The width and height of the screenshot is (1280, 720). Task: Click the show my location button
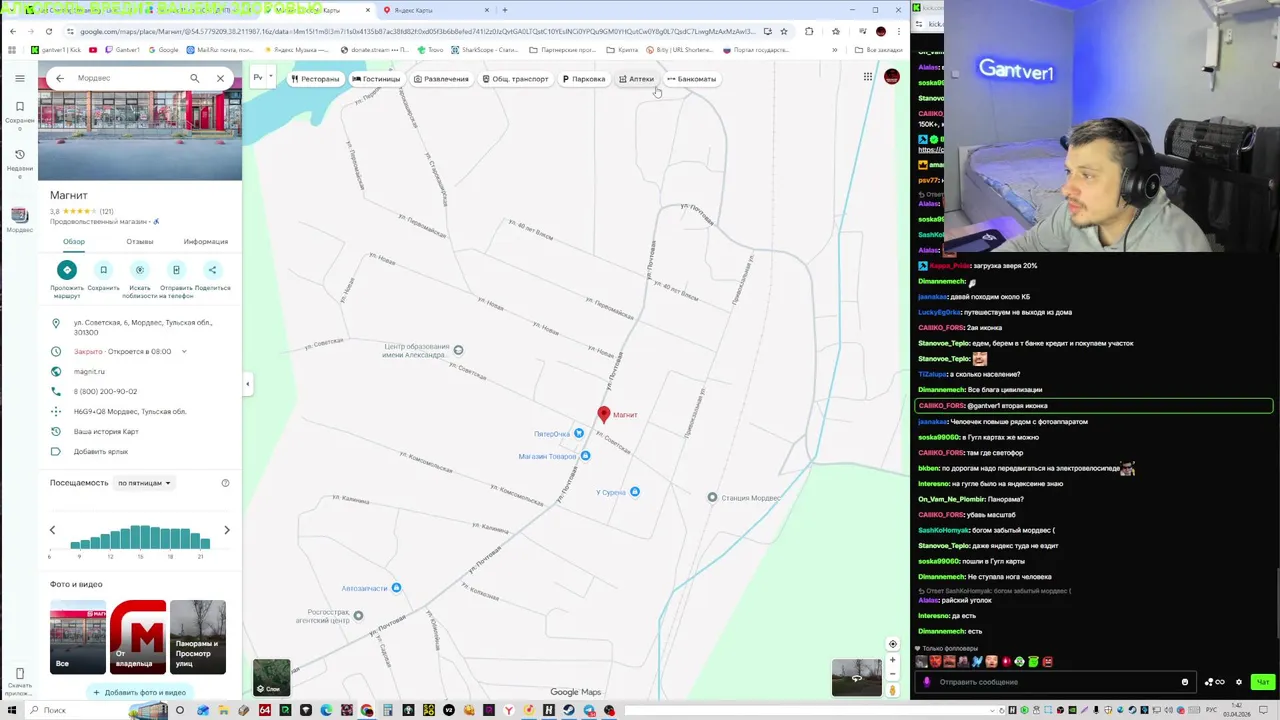pyautogui.click(x=893, y=644)
